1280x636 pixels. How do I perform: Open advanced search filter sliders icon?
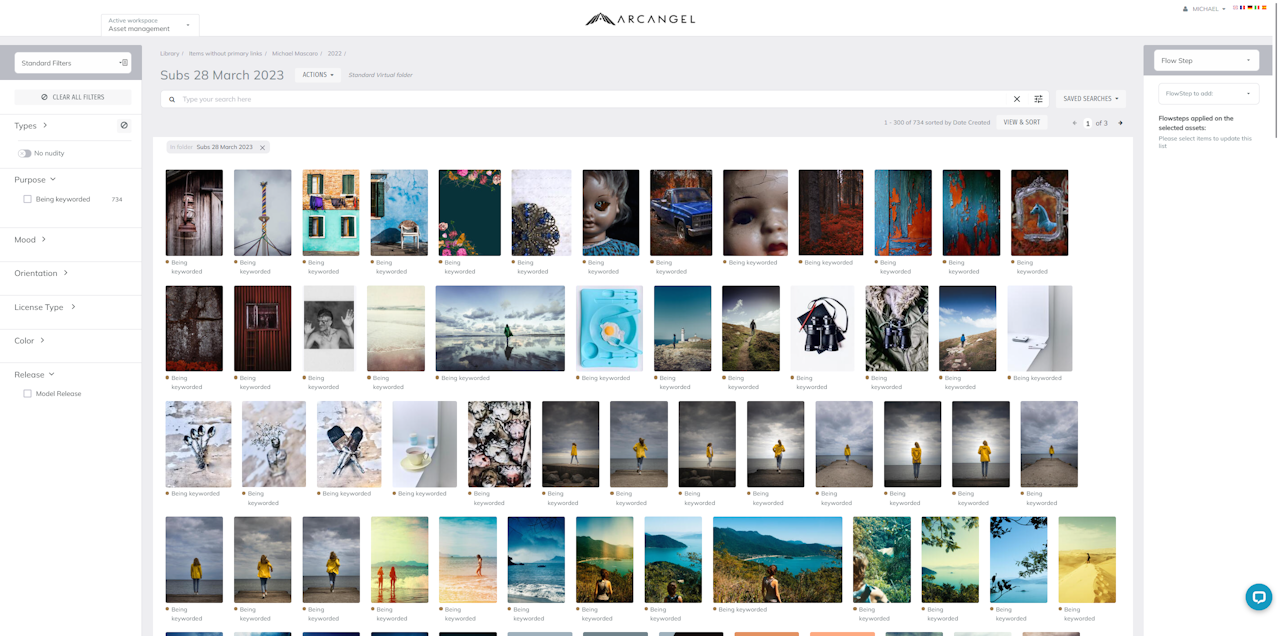tap(1038, 99)
